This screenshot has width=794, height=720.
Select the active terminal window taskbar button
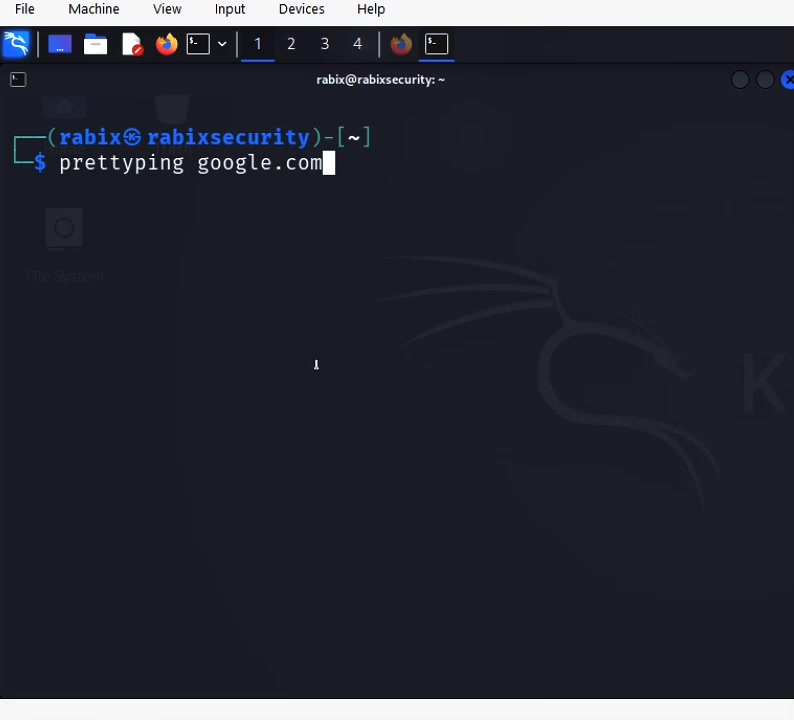coord(436,44)
